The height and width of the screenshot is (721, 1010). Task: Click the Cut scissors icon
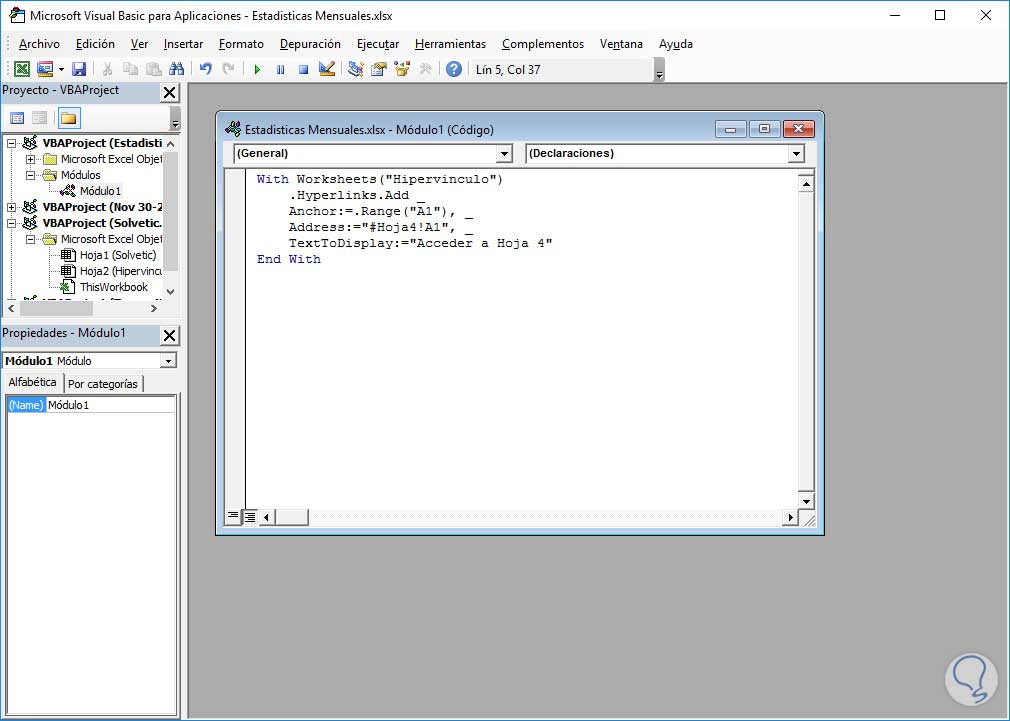[x=108, y=69]
